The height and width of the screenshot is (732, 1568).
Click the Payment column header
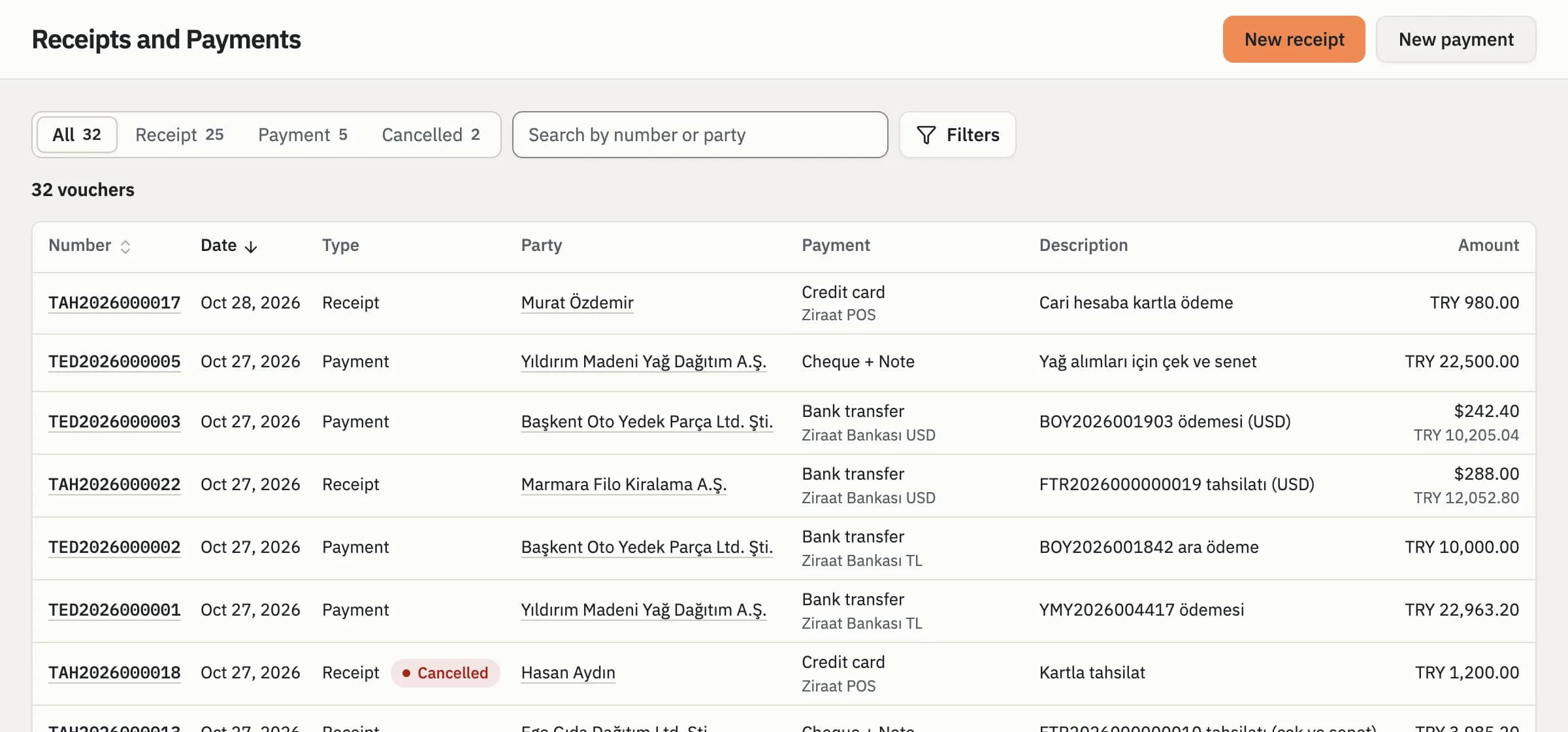[836, 245]
